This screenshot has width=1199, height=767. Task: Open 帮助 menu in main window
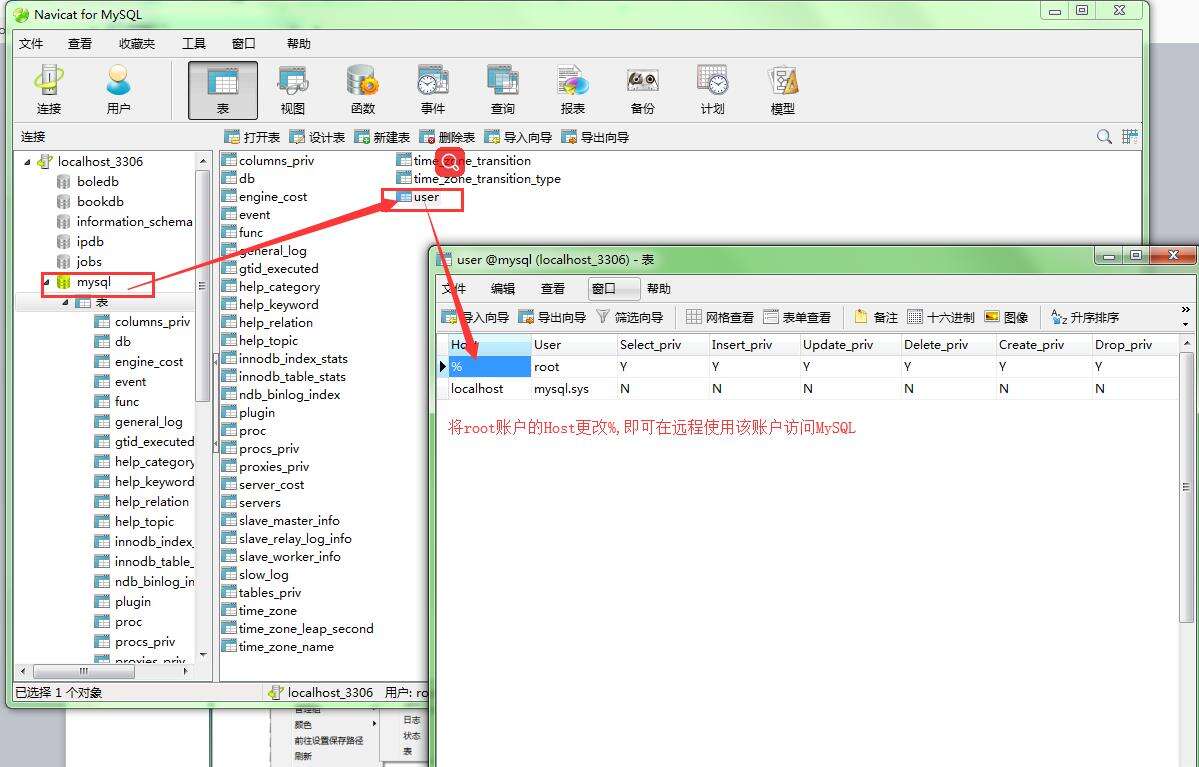298,44
